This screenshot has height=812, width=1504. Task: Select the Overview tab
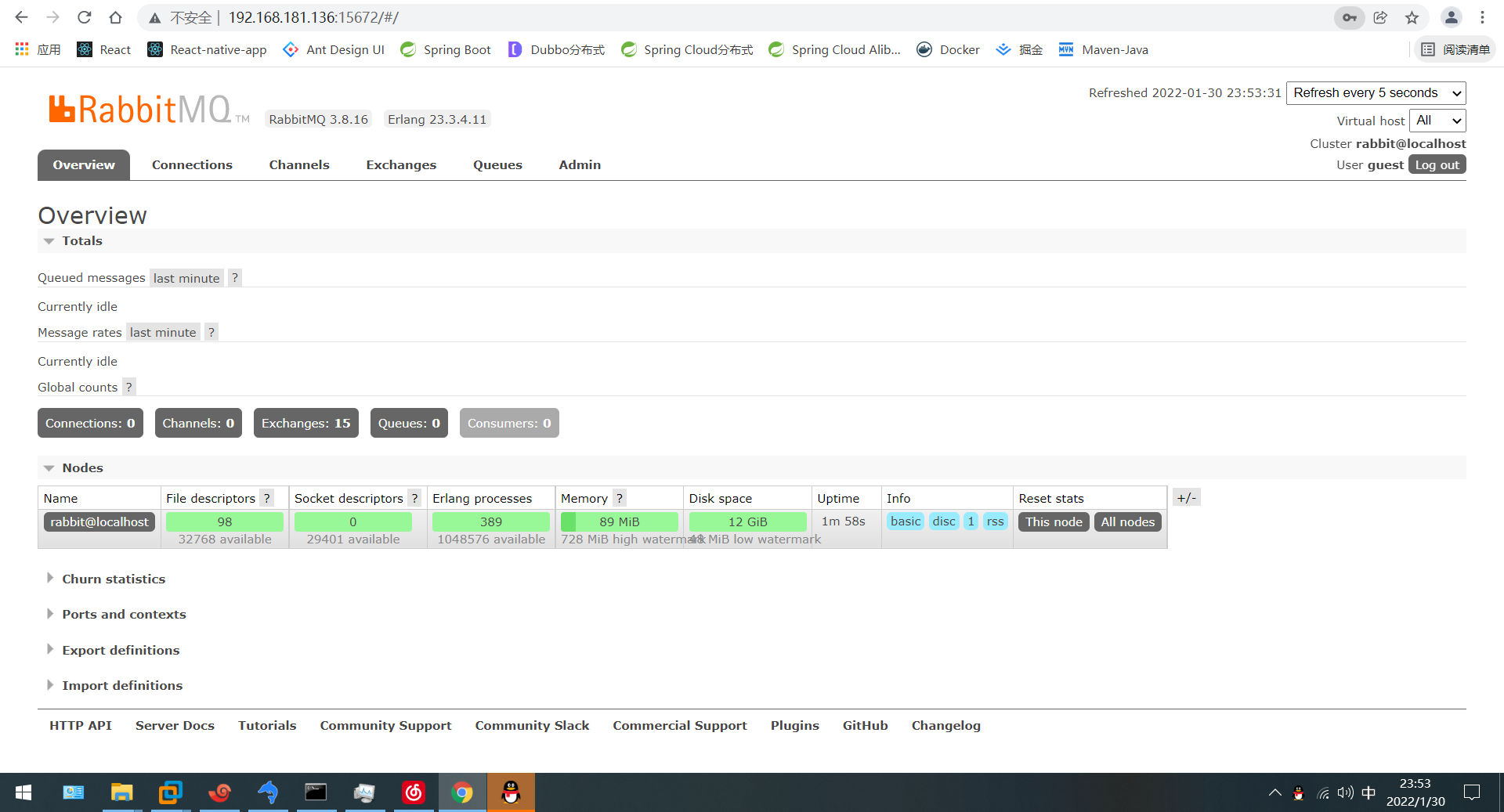[84, 164]
